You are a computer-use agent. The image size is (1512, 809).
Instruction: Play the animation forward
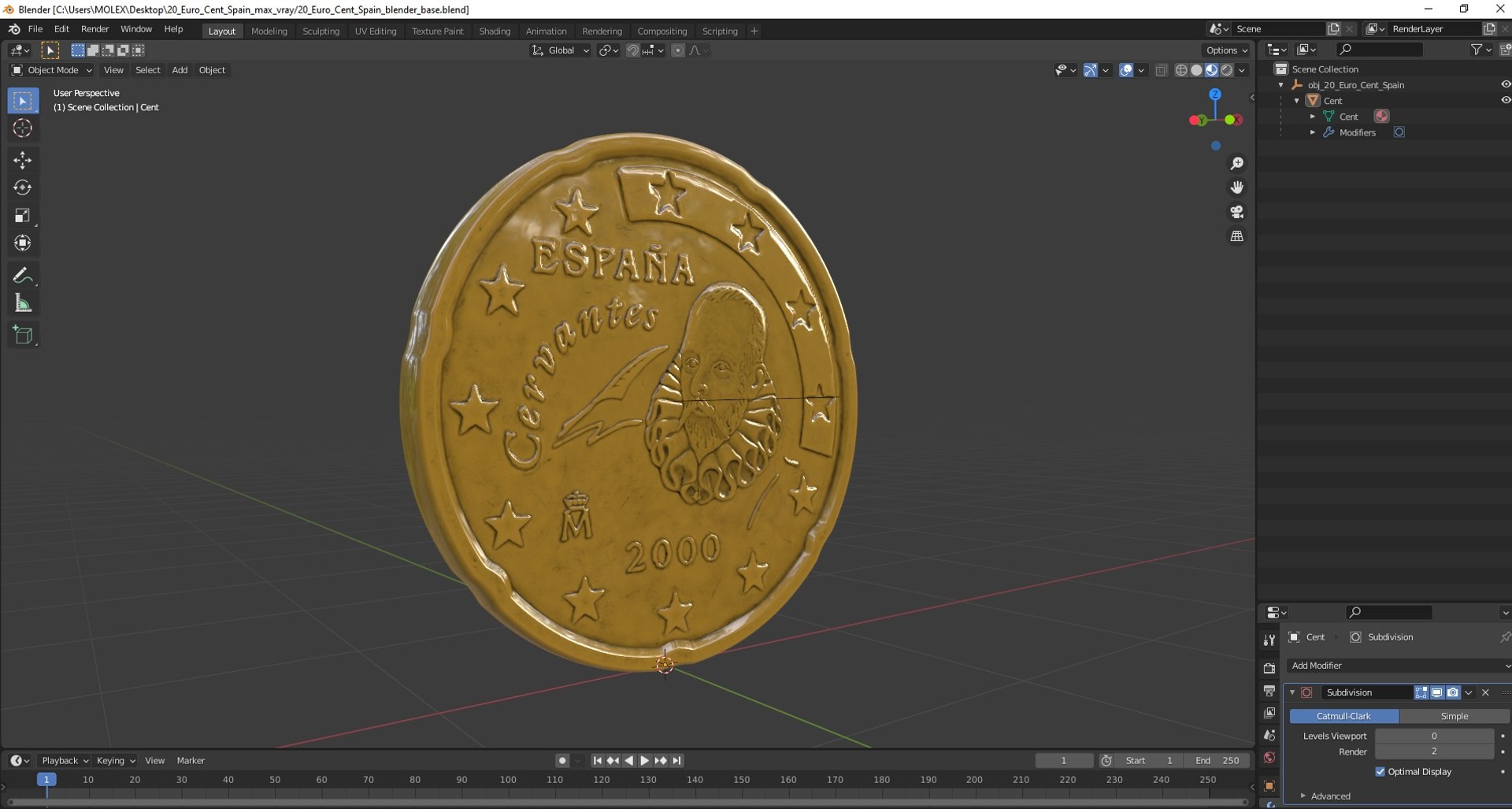[645, 760]
